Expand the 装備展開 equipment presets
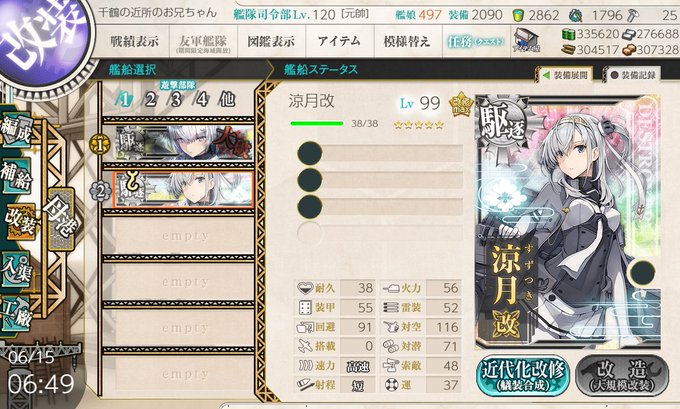680x409 pixels. (x=565, y=75)
